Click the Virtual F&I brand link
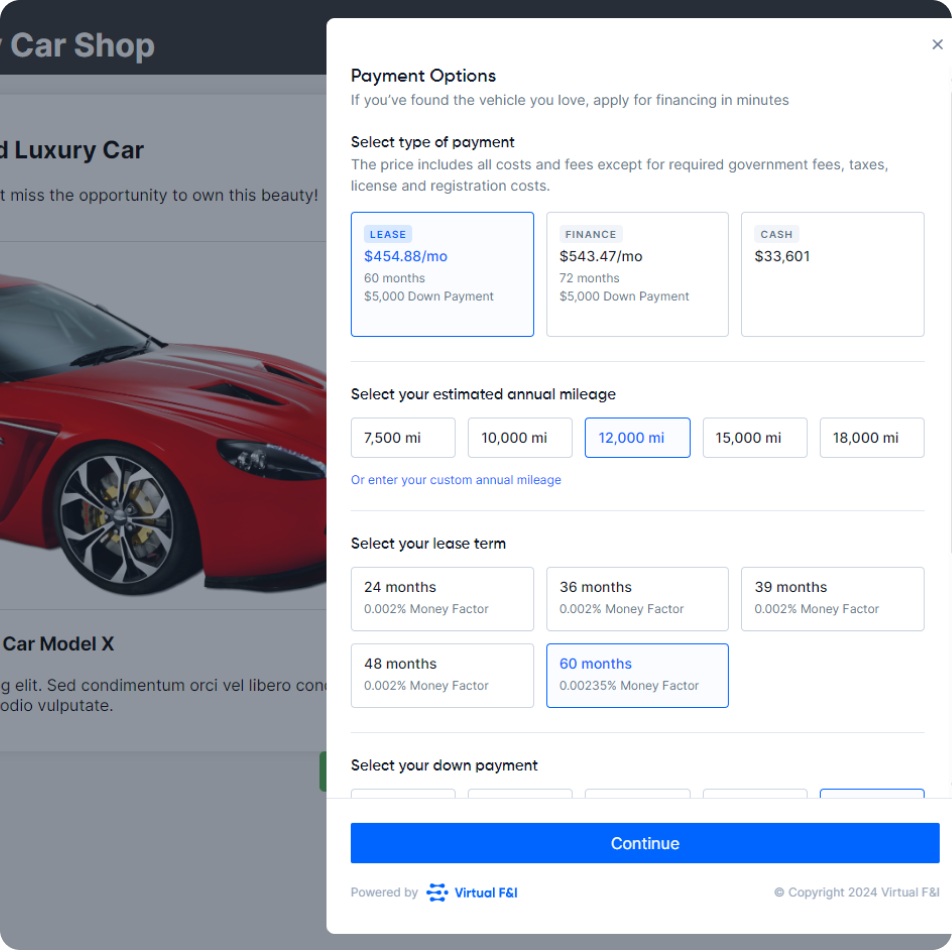952x950 pixels. coord(485,893)
